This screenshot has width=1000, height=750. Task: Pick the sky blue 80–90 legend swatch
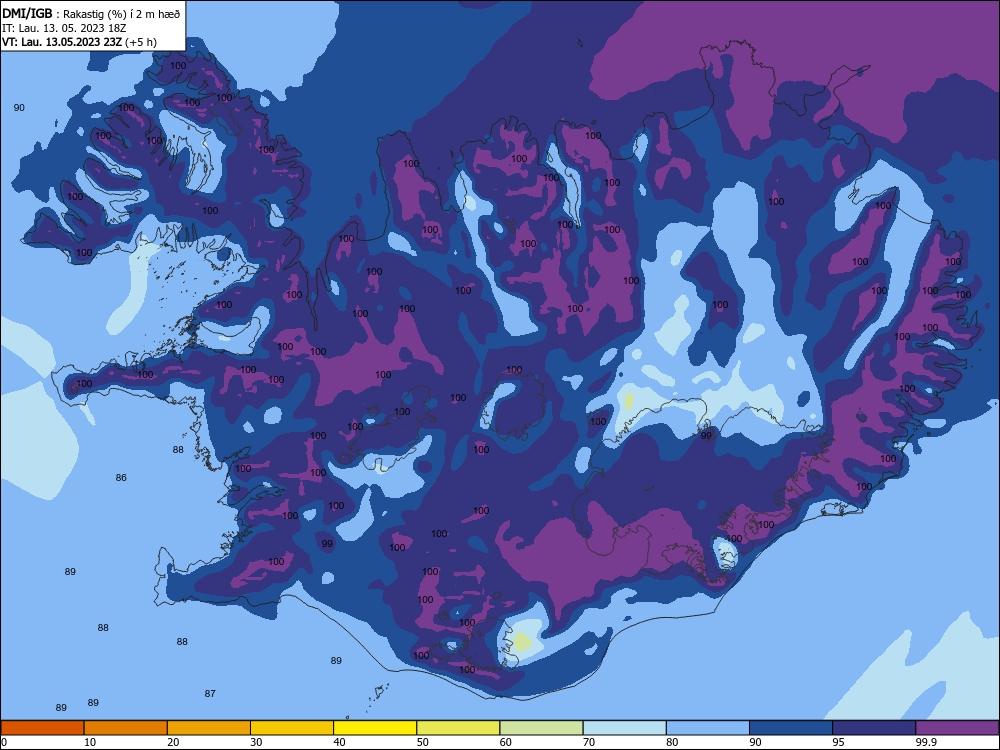coord(708,728)
